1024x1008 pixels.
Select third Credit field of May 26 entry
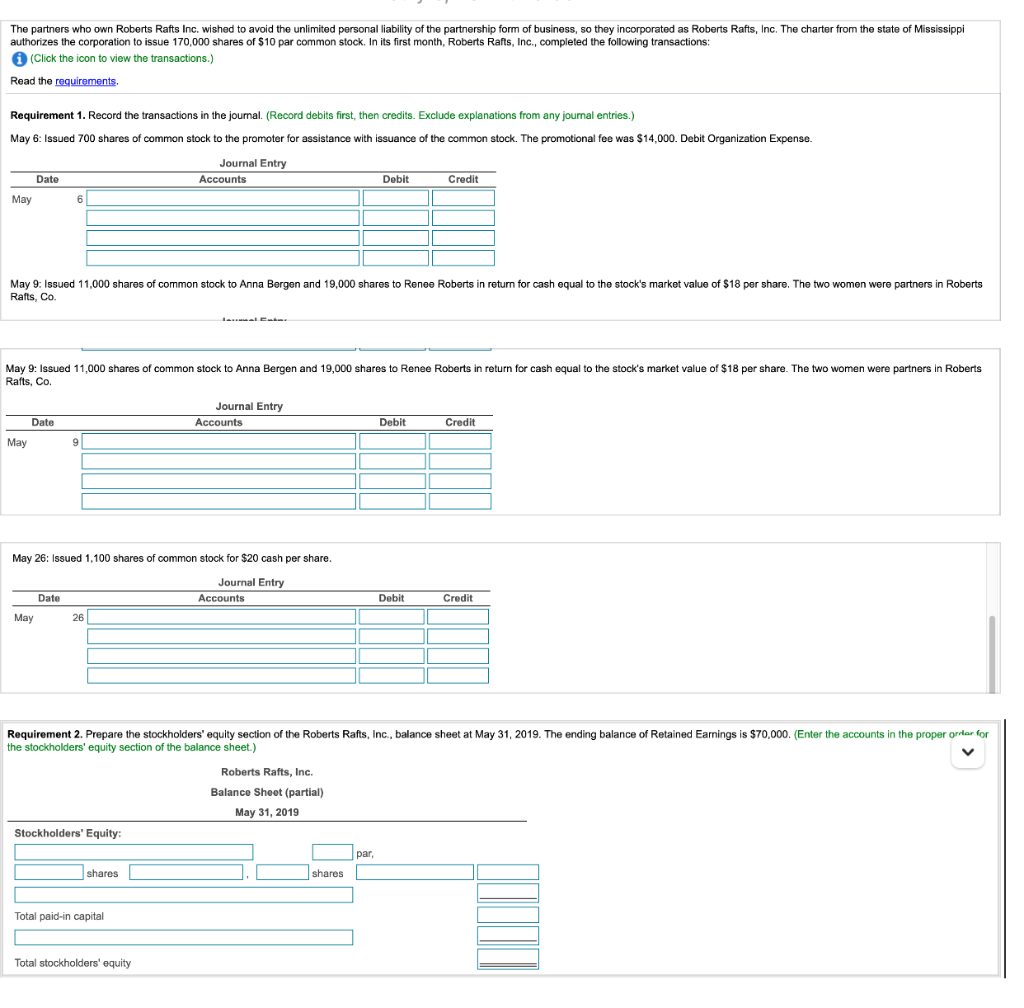point(458,656)
